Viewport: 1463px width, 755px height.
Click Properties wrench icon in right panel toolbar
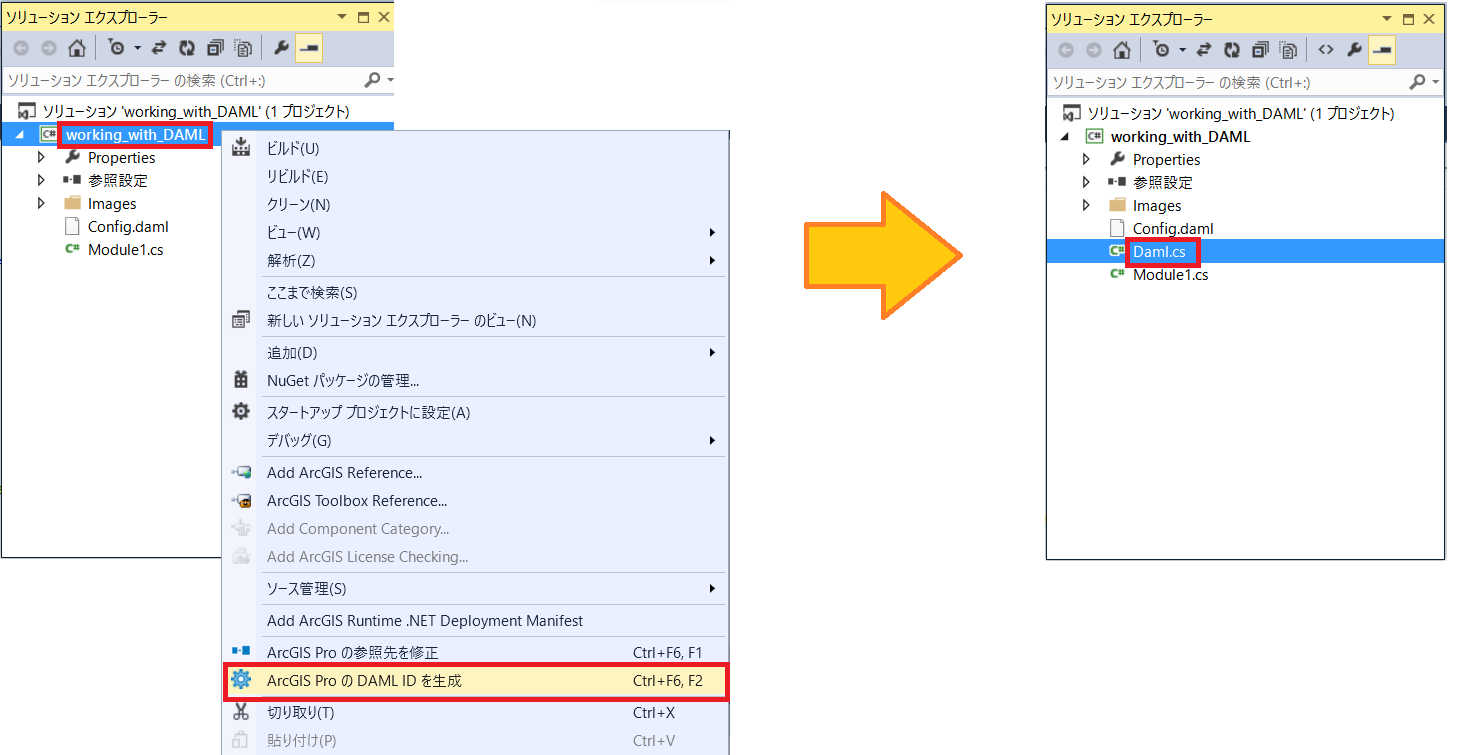pos(1354,50)
